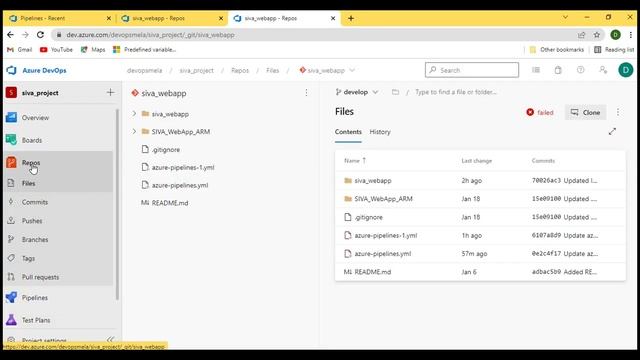Open the siva_webapp repository dropdown in breadcrumb
Viewport: 640px width, 360px height.
pyautogui.click(x=327, y=70)
